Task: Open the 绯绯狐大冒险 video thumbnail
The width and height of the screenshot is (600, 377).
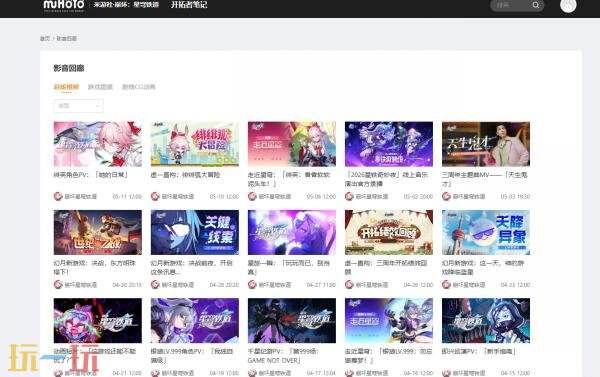Action: click(x=195, y=144)
